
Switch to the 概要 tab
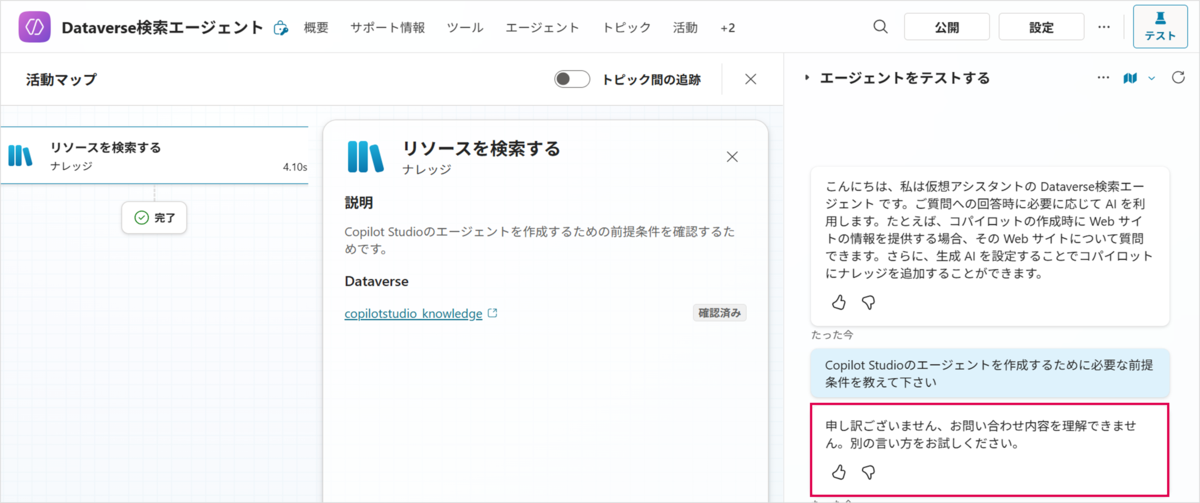(315, 28)
